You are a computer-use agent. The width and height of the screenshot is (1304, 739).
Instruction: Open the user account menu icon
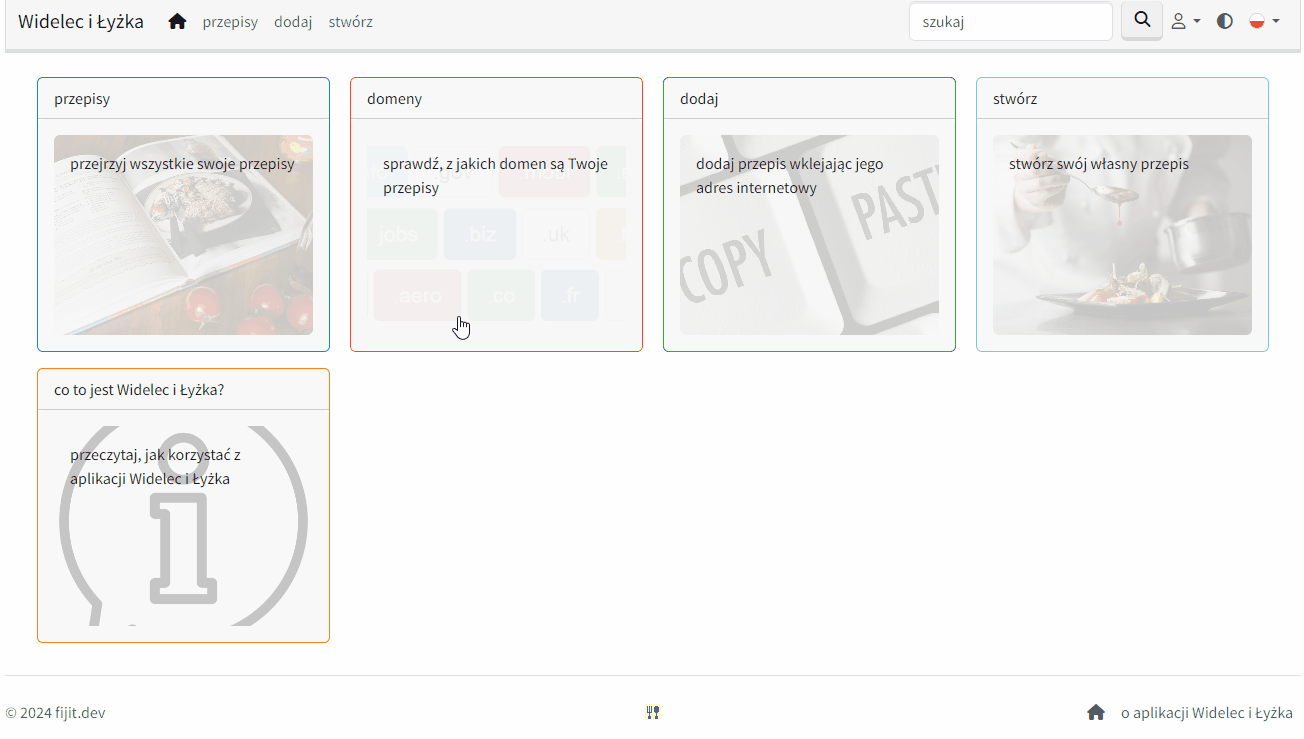click(1185, 21)
